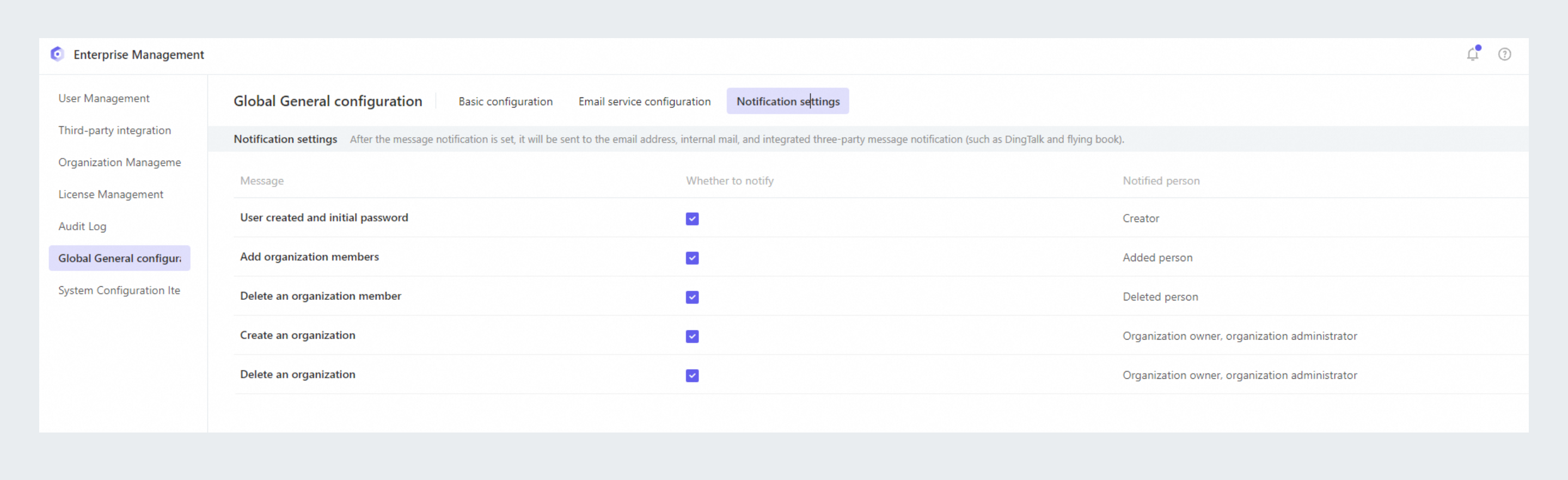Toggle notify for Add organization members
The height and width of the screenshot is (480, 1568).
(692, 258)
